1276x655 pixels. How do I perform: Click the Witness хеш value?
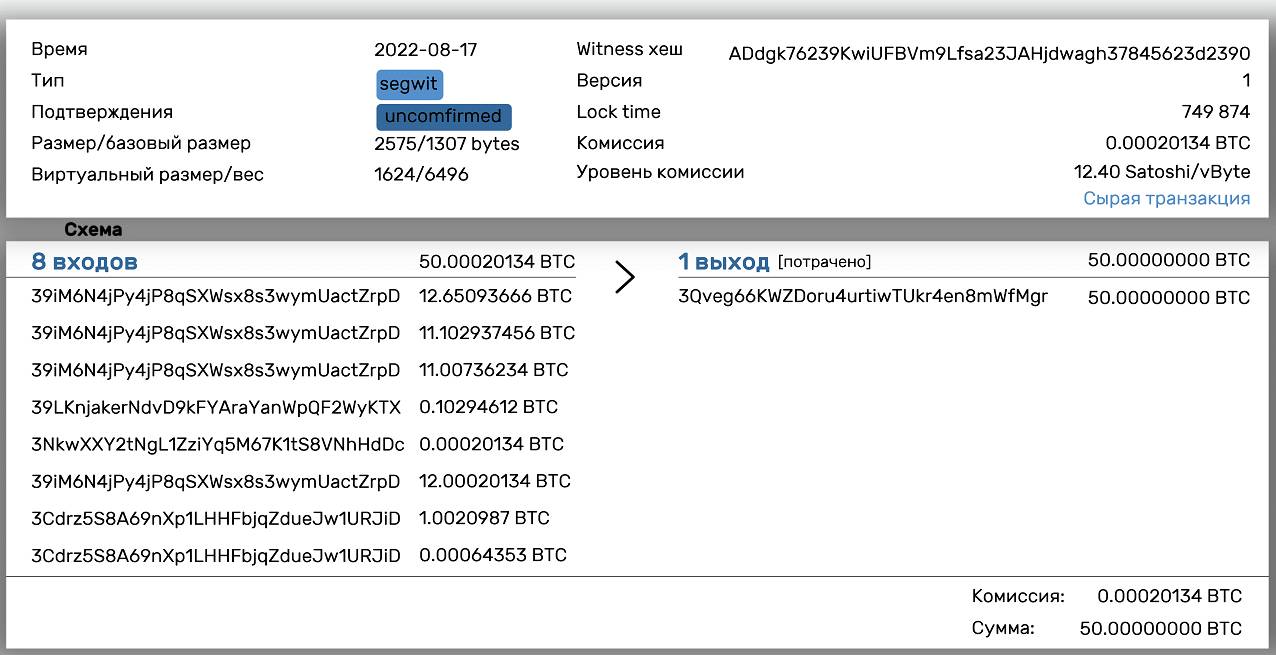point(989,53)
